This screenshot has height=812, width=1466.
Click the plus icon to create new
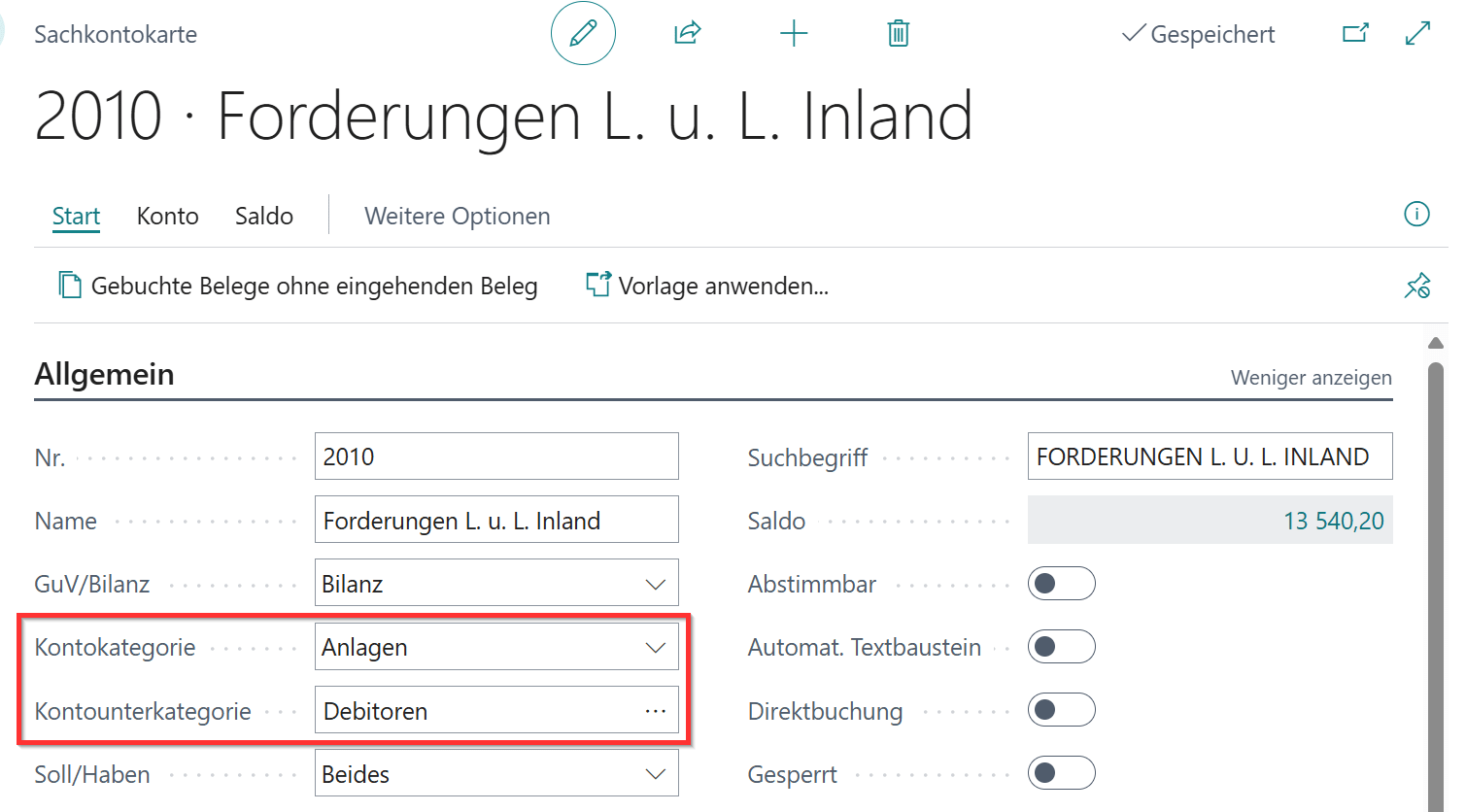tap(794, 34)
